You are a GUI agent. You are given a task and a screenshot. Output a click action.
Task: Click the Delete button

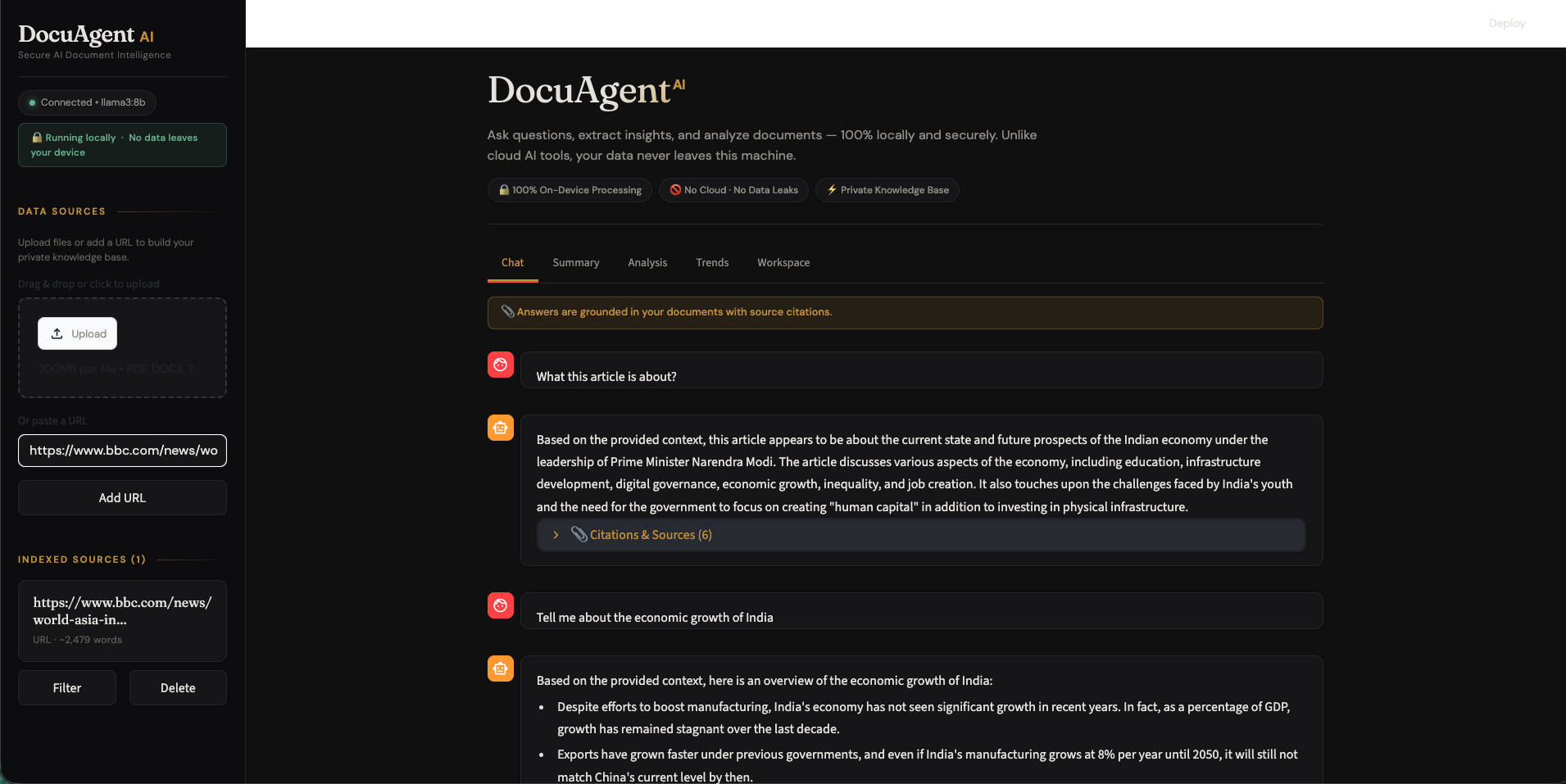[178, 688]
